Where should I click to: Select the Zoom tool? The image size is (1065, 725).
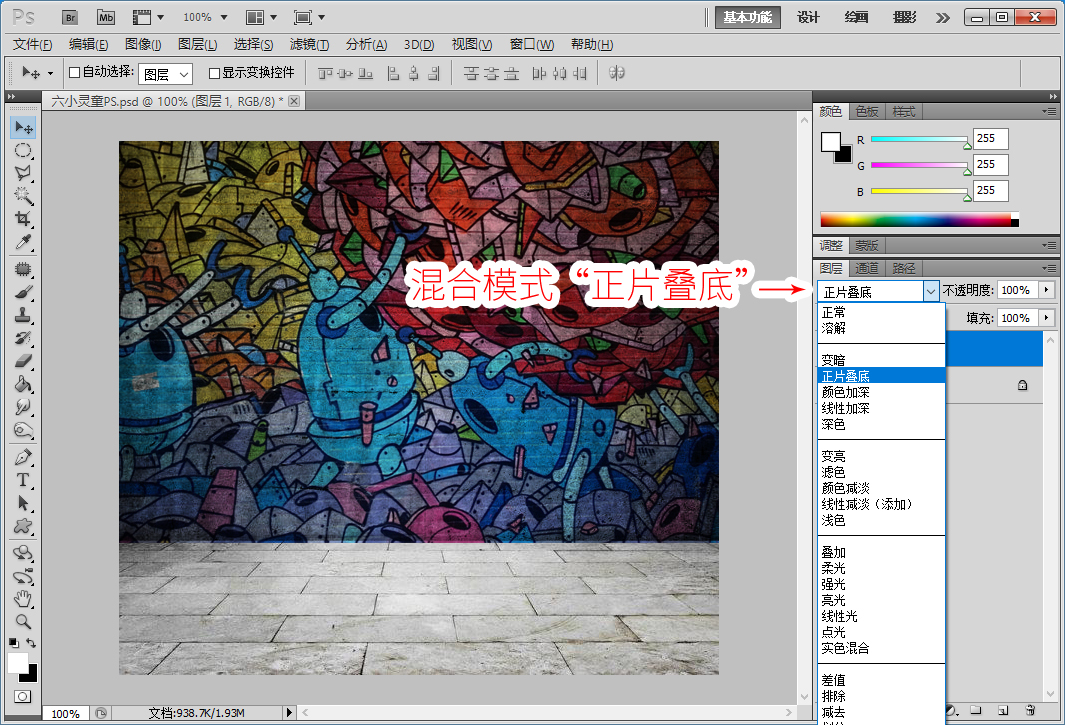pyautogui.click(x=23, y=622)
